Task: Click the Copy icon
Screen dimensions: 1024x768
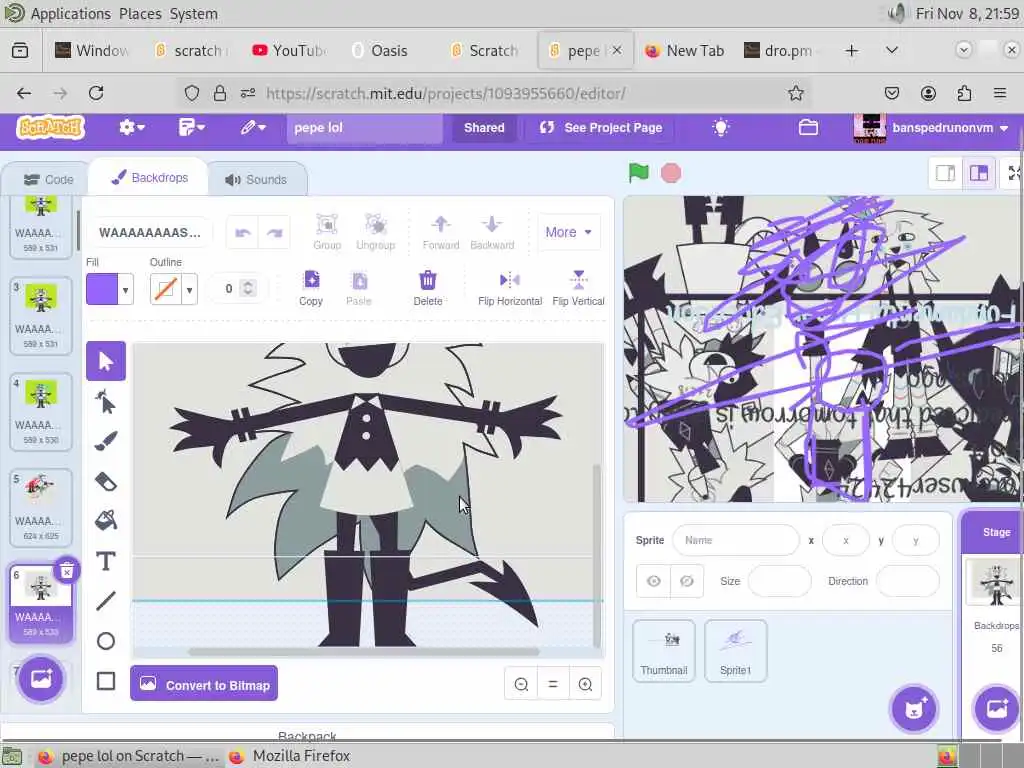Action: pyautogui.click(x=312, y=280)
